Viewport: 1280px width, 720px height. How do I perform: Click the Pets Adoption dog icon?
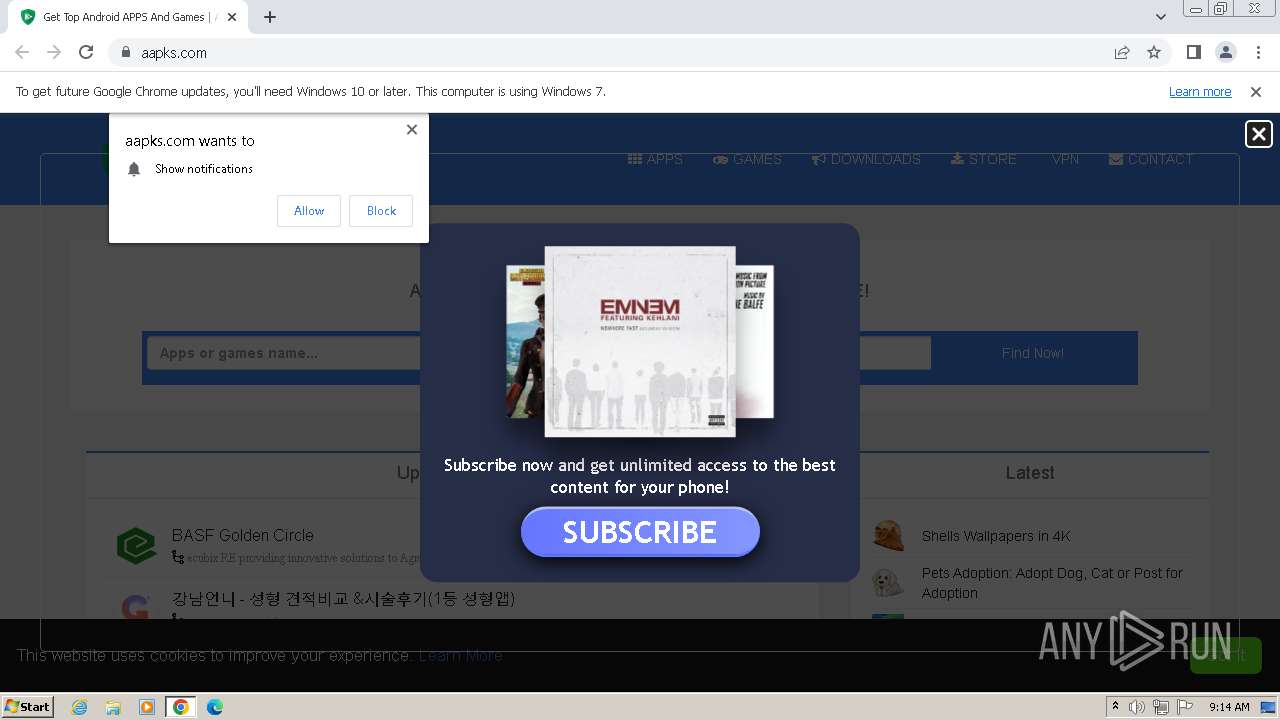tap(888, 582)
